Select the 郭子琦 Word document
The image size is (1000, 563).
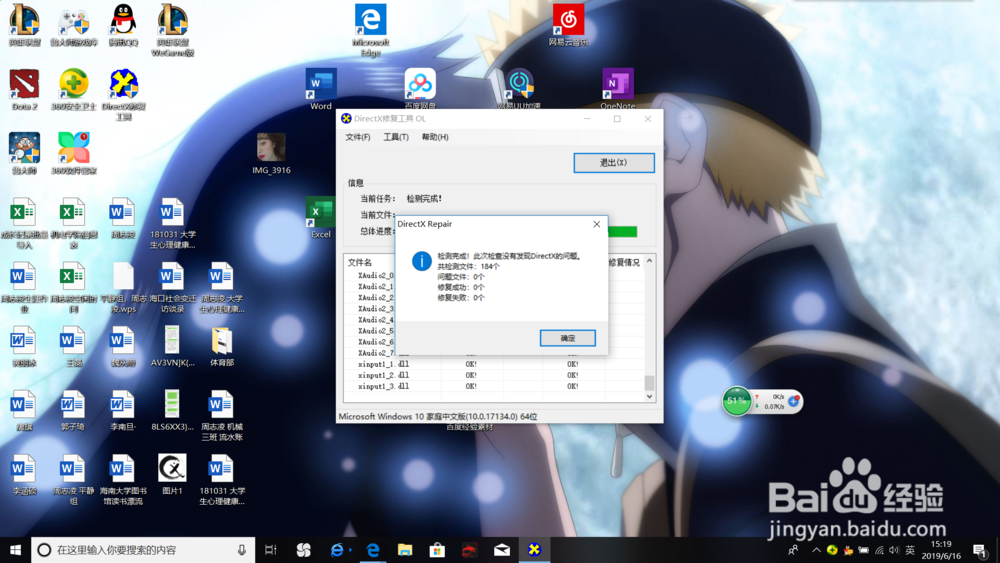click(73, 411)
